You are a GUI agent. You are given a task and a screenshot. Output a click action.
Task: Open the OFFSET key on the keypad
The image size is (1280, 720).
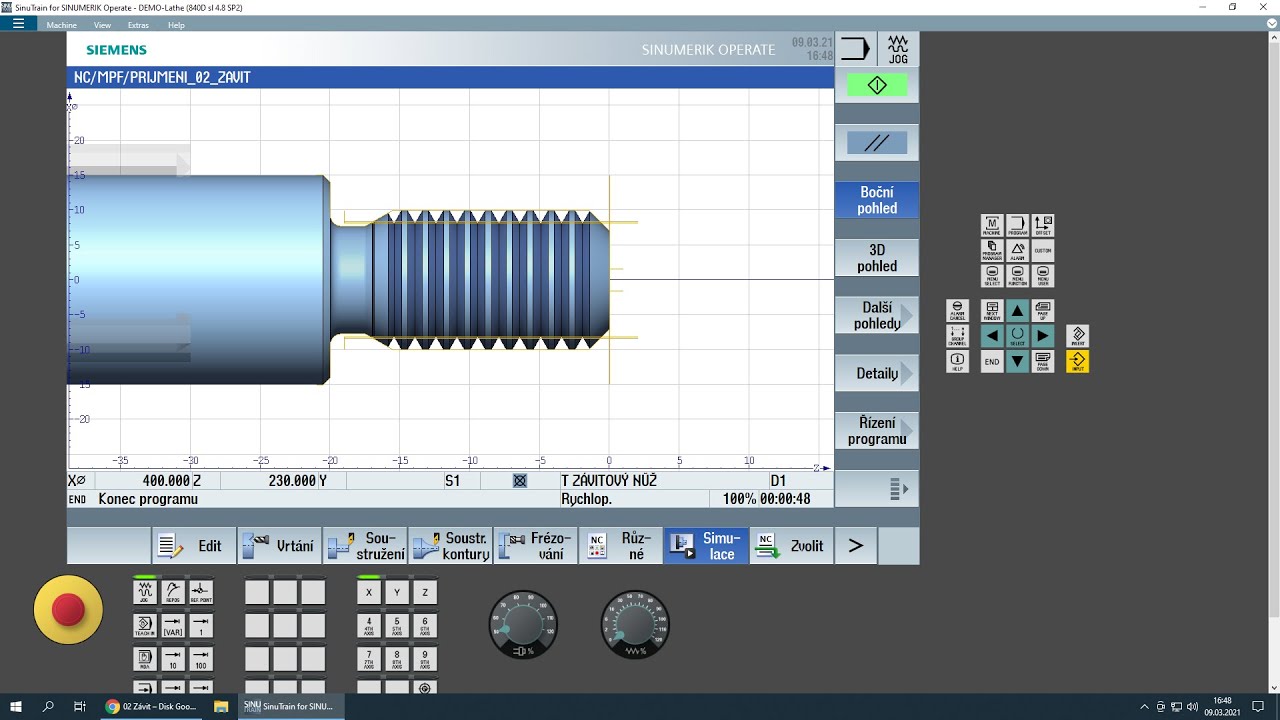1043,226
